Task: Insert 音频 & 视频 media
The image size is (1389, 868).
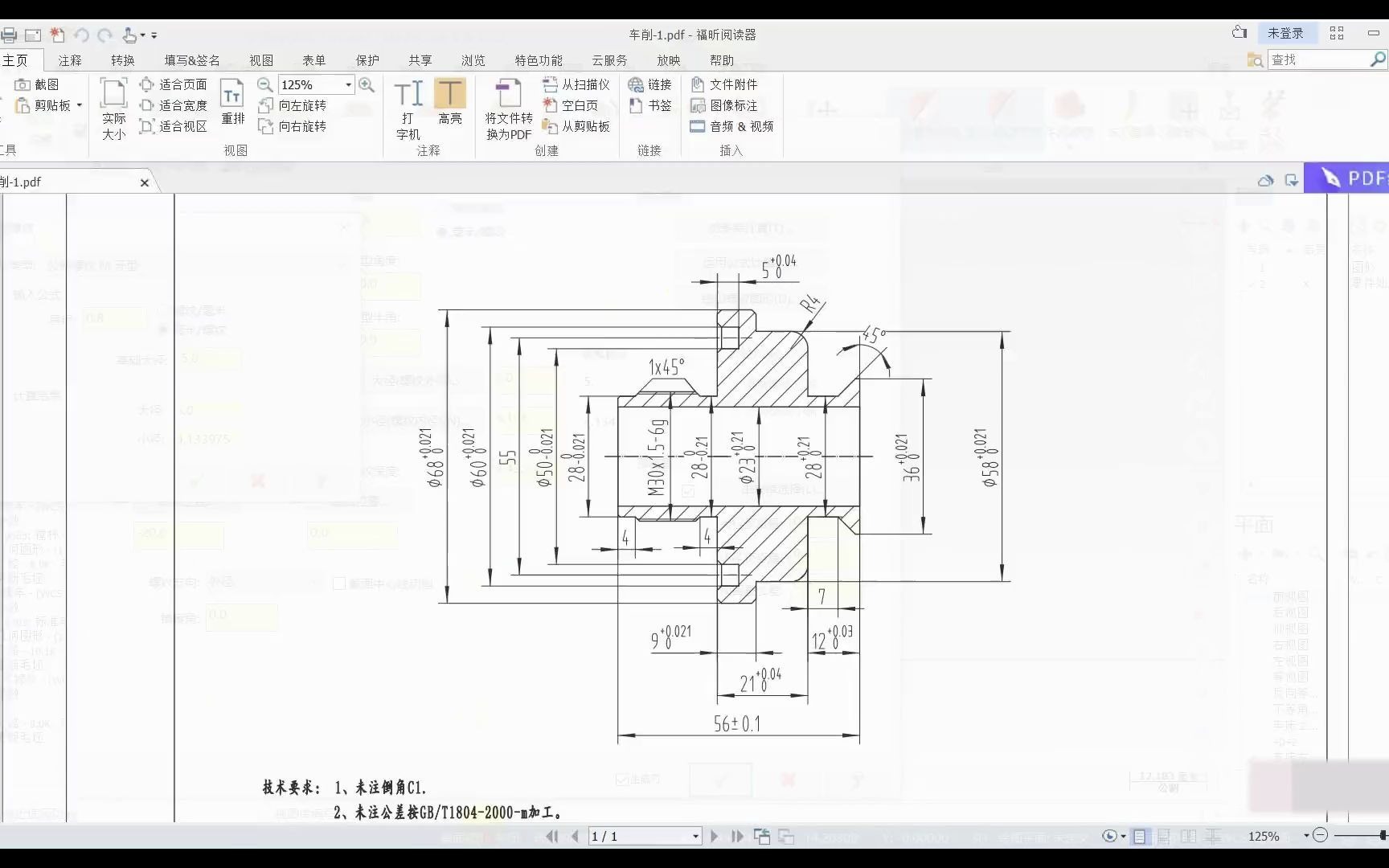Action: click(x=731, y=126)
